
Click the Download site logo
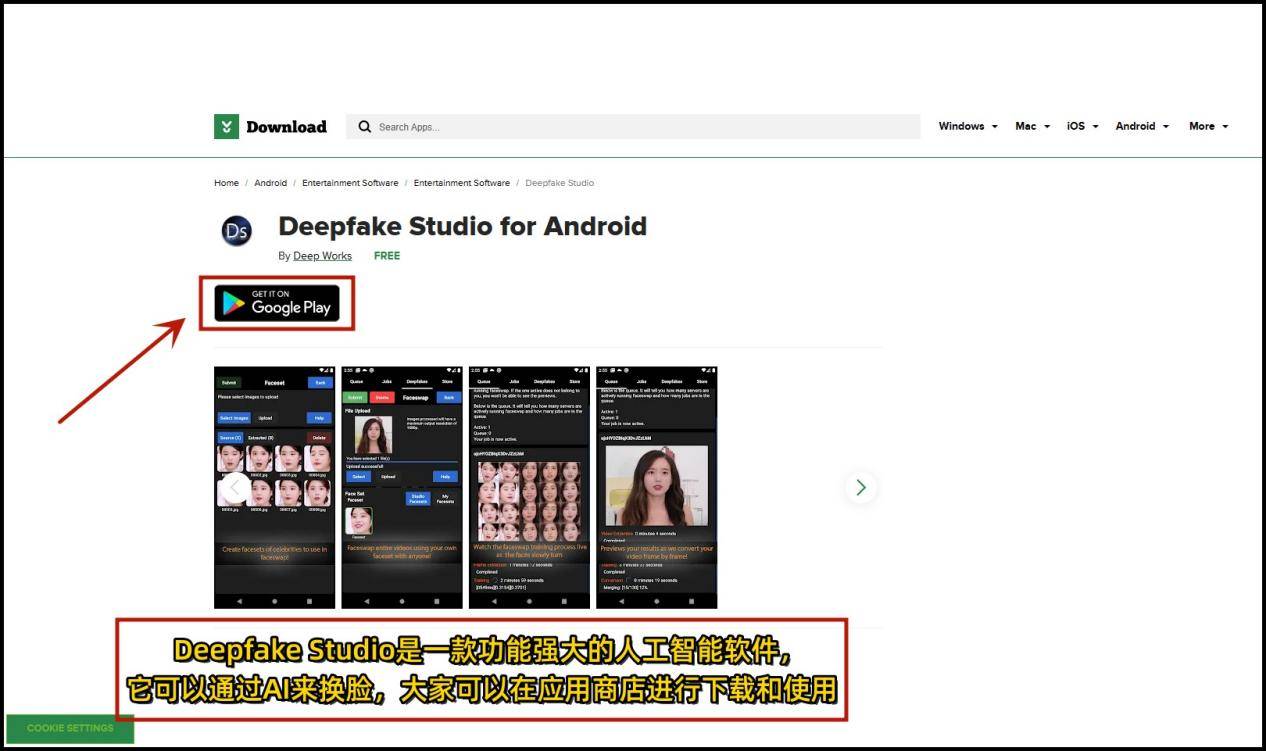tap(270, 127)
